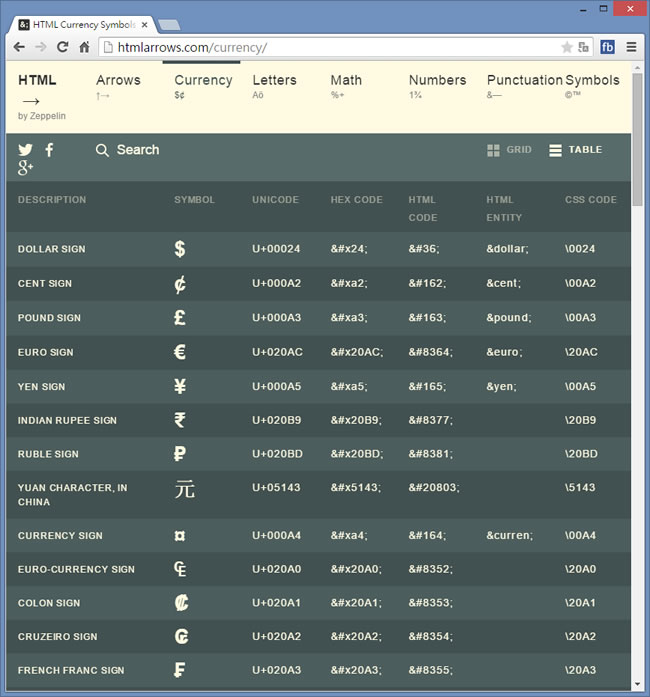Select the U+020A1 unicode value

click(x=277, y=603)
